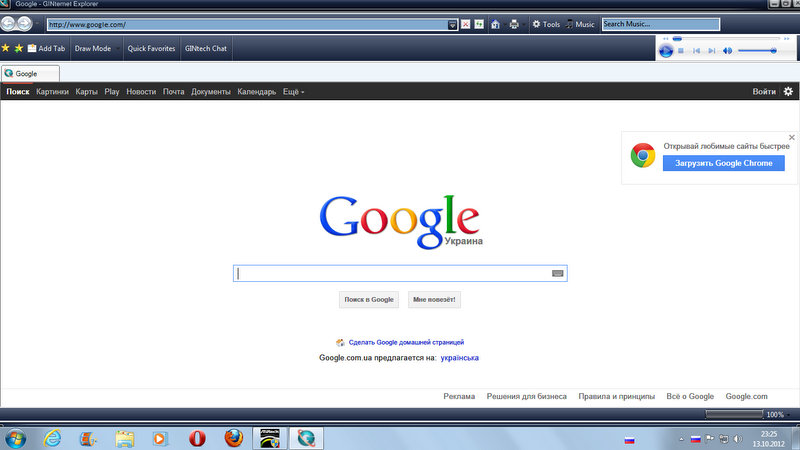Open Google settings gear icon
800x450 pixels.
click(x=788, y=91)
